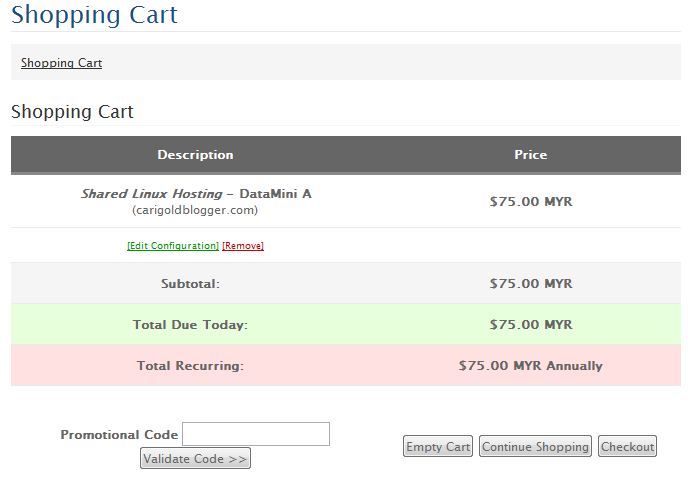Viewport: 691px width, 479px height.
Task: Click the Validate Code button
Action: [x=195, y=458]
